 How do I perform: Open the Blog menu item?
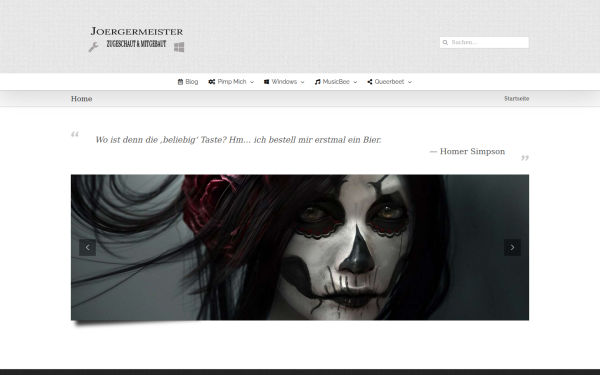click(188, 82)
